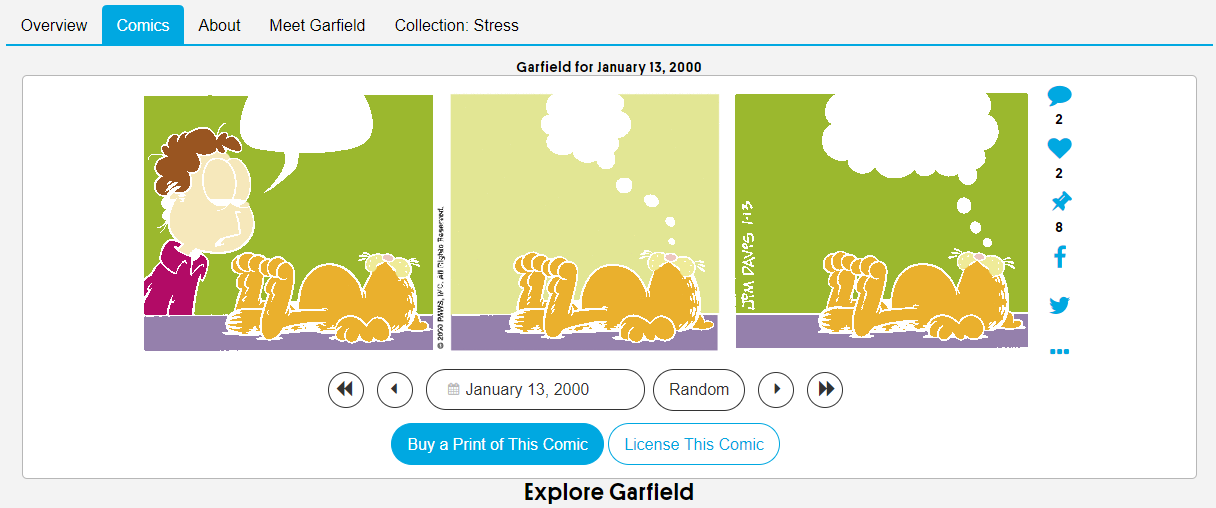Jump to the latest comic with double-right arrows
This screenshot has width=1216, height=508.
pos(825,390)
